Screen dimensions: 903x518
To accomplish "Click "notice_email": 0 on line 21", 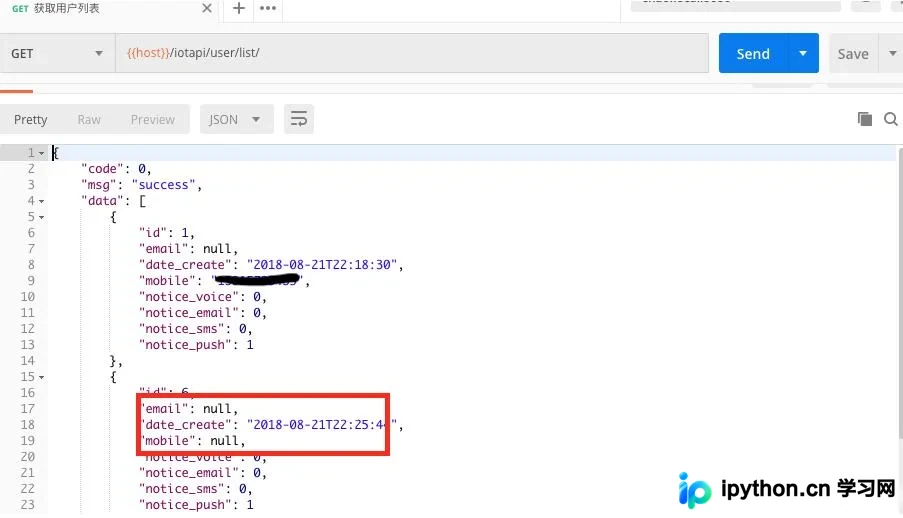I will pos(203,473).
